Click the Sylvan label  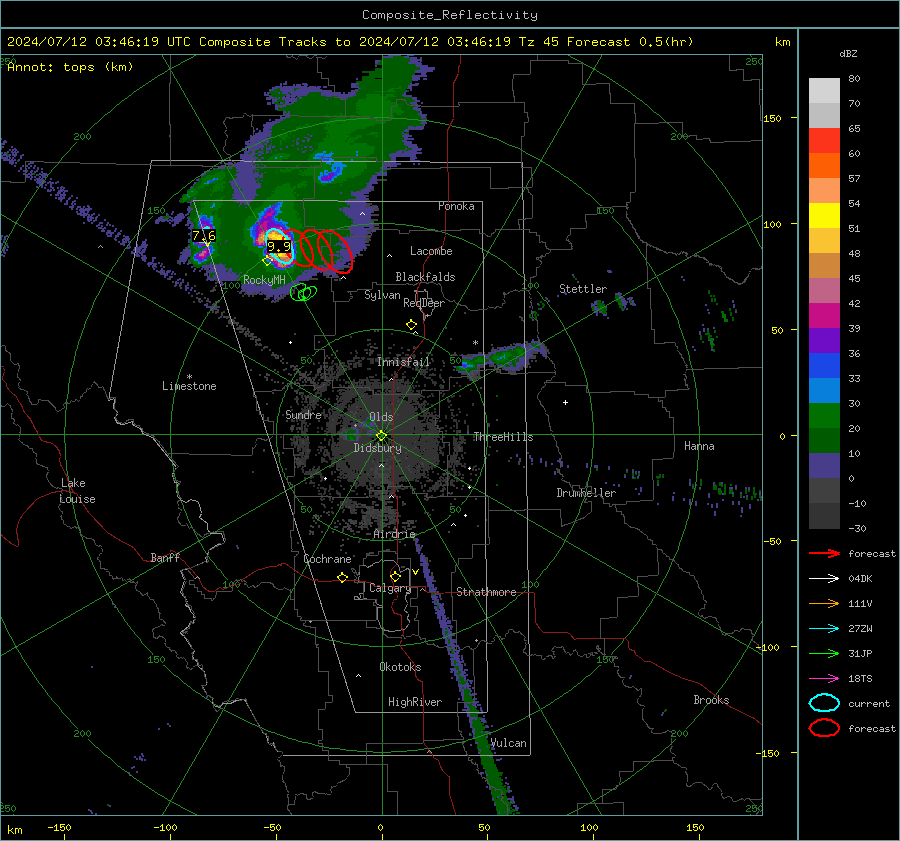pyautogui.click(x=382, y=295)
